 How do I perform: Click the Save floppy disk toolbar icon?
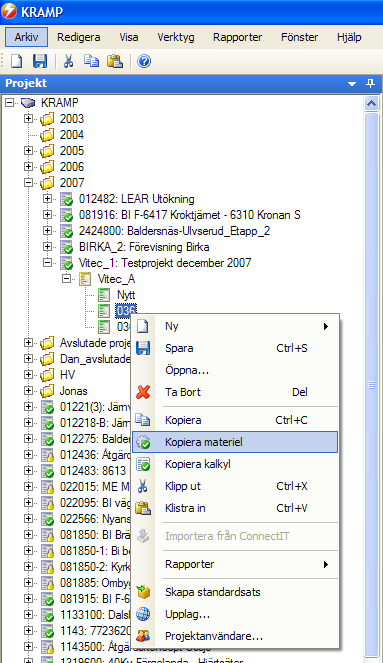coord(40,61)
